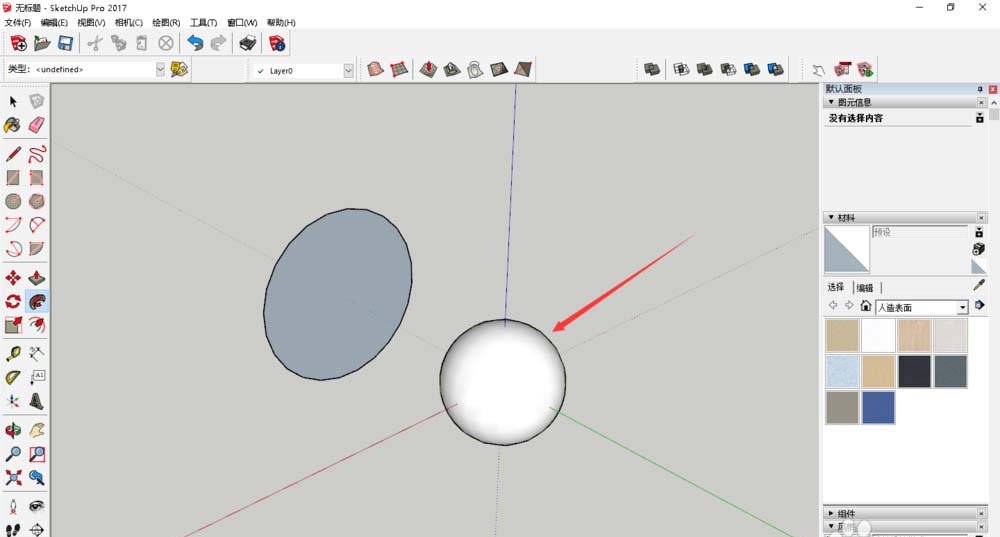The image size is (1000, 537).
Task: Open the type classification dropdown
Action: click(x=160, y=70)
